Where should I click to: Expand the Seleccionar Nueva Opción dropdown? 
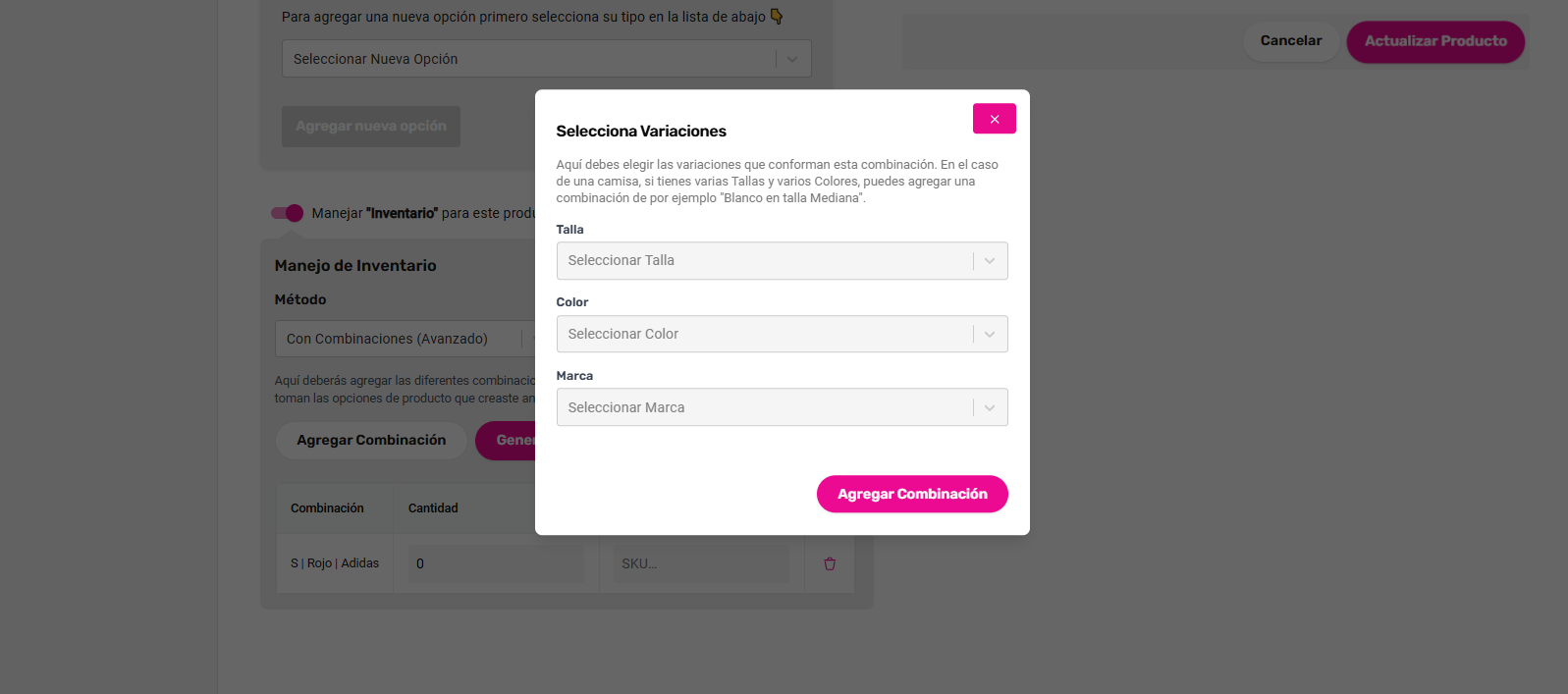530,59
